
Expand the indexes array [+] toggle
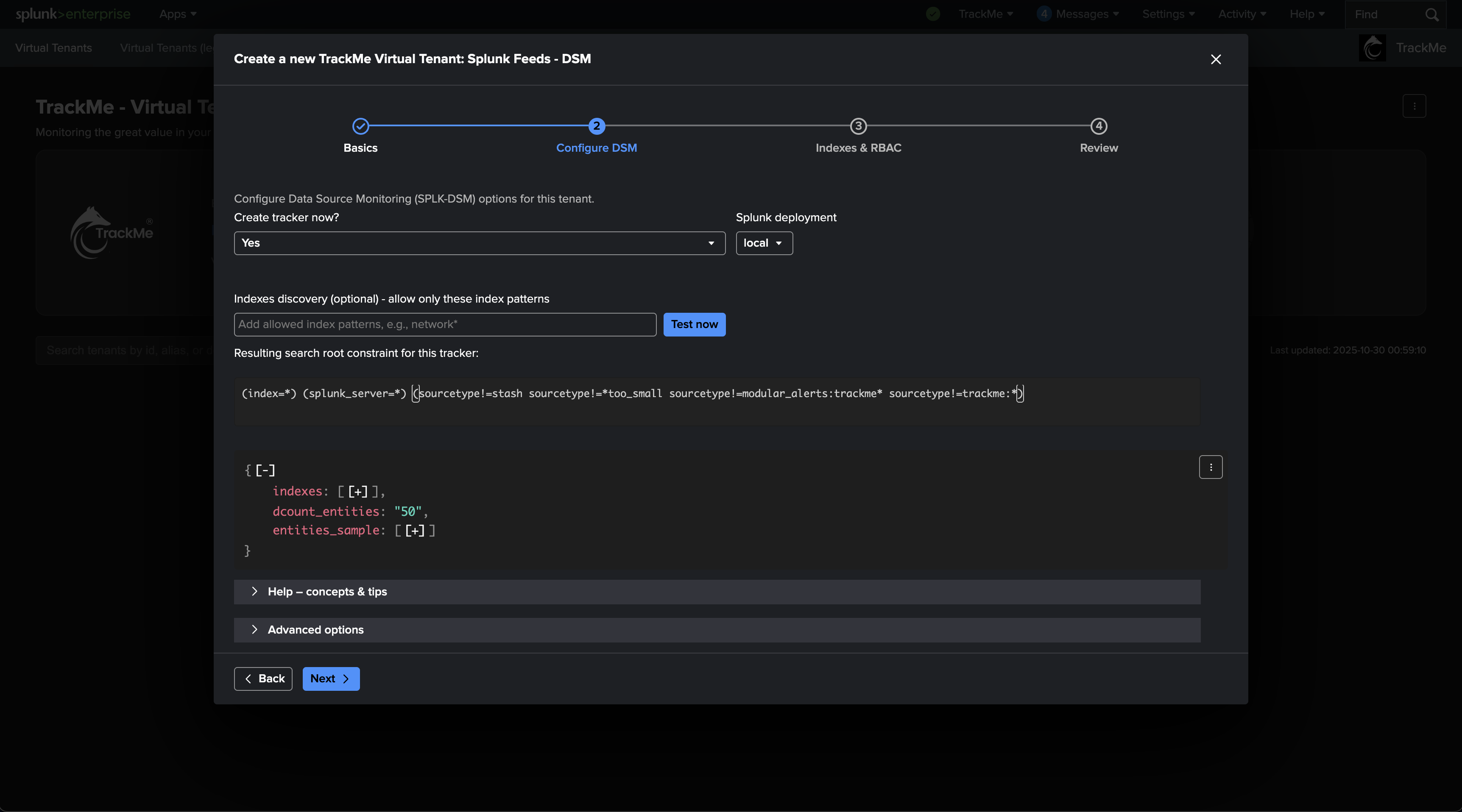click(357, 492)
